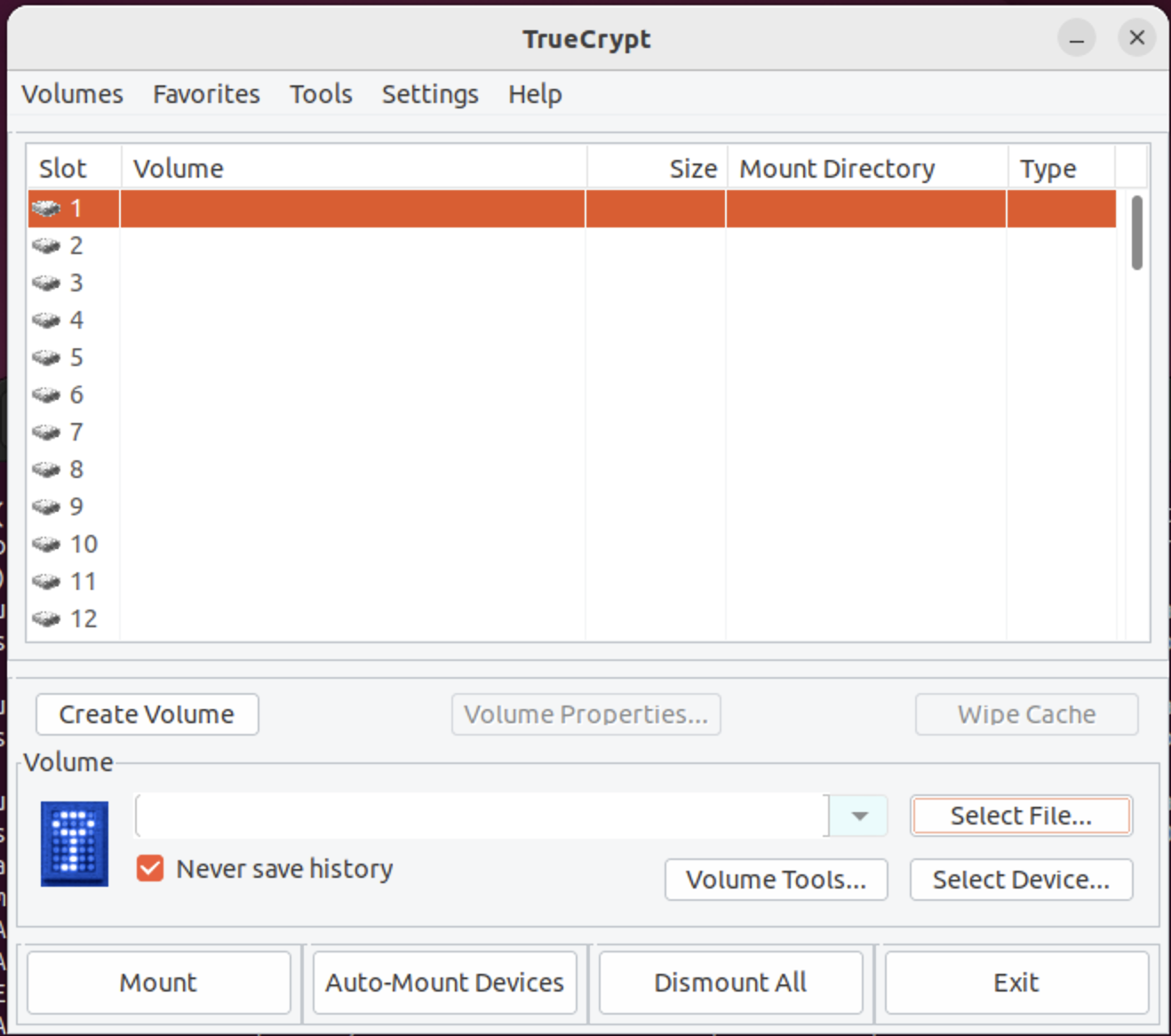Select slot number 3 text
The image size is (1171, 1036).
[x=76, y=283]
